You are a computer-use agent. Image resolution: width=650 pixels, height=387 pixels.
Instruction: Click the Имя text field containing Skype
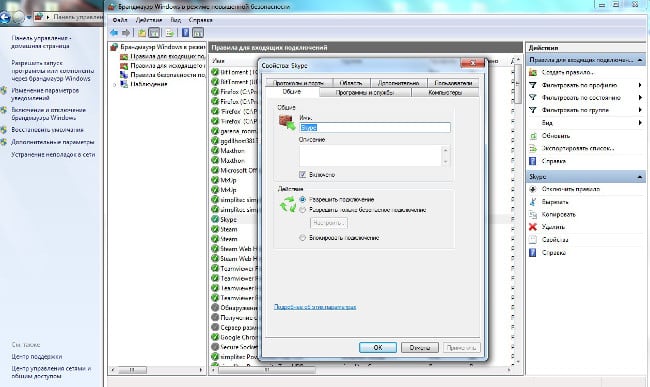(x=375, y=128)
